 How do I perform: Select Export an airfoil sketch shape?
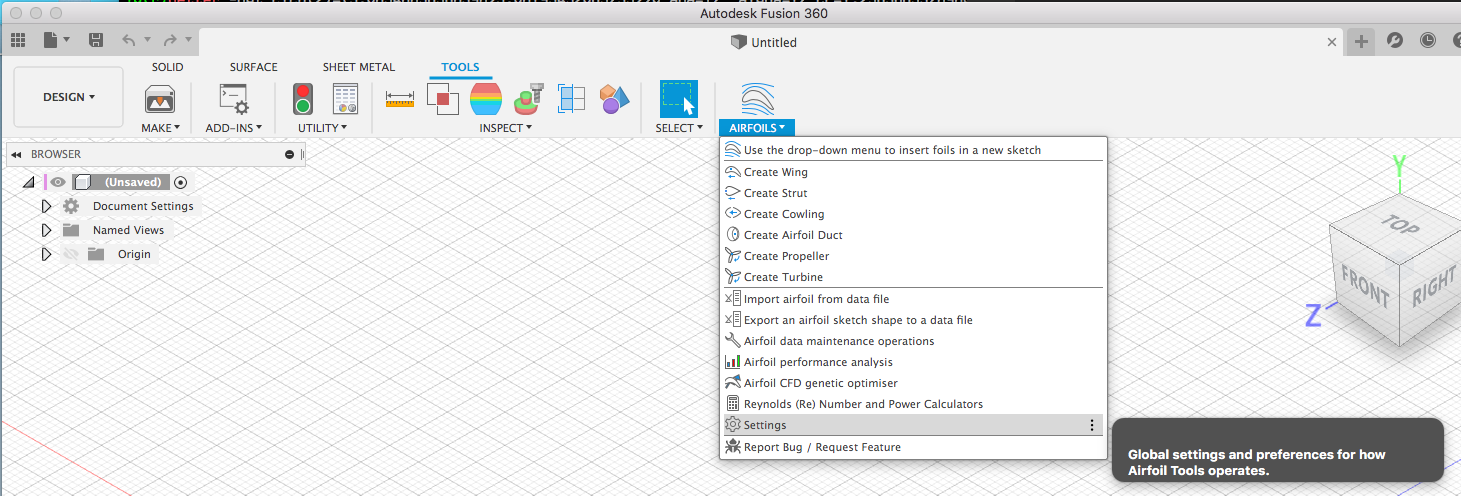pos(911,320)
